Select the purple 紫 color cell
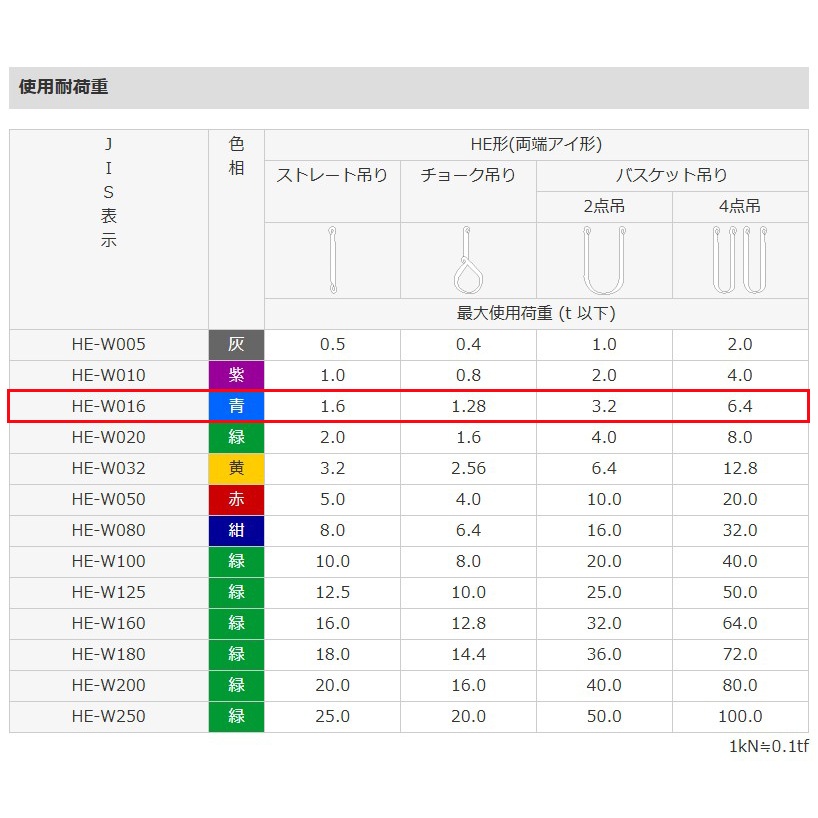Viewport: 818px width, 818px height. click(x=236, y=376)
